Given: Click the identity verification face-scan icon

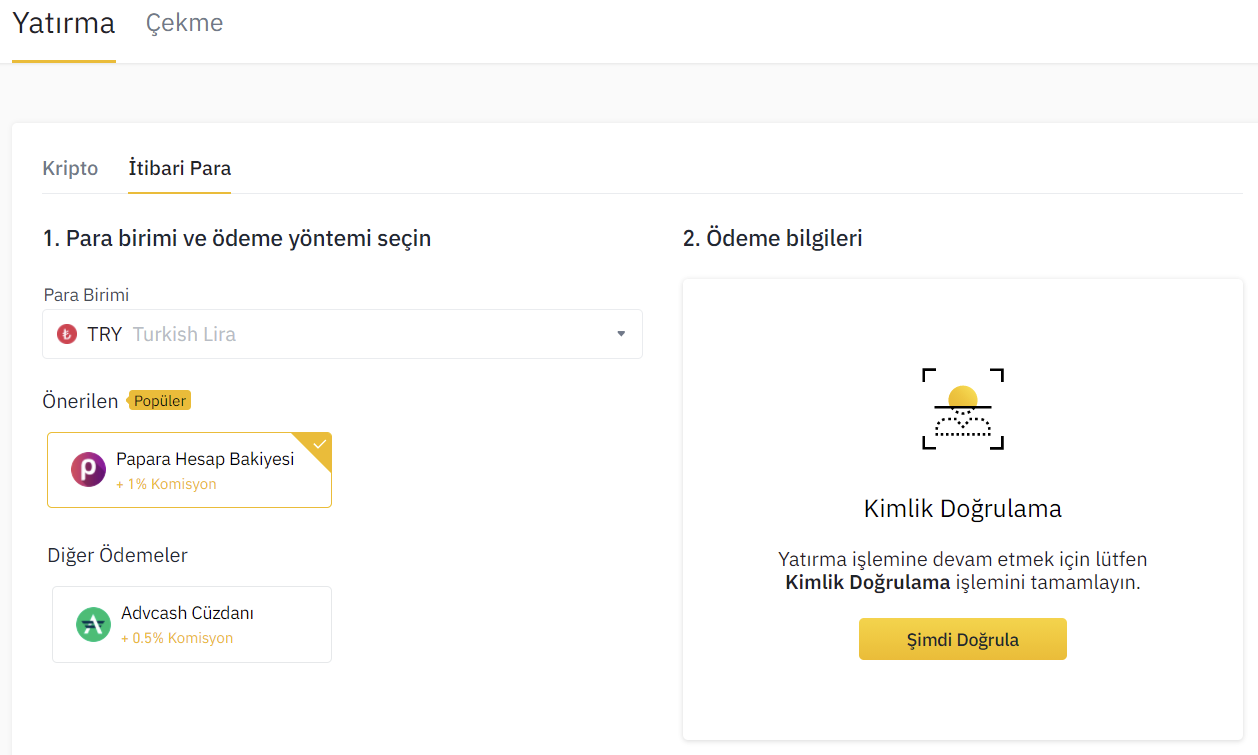Looking at the screenshot, I should click(962, 409).
